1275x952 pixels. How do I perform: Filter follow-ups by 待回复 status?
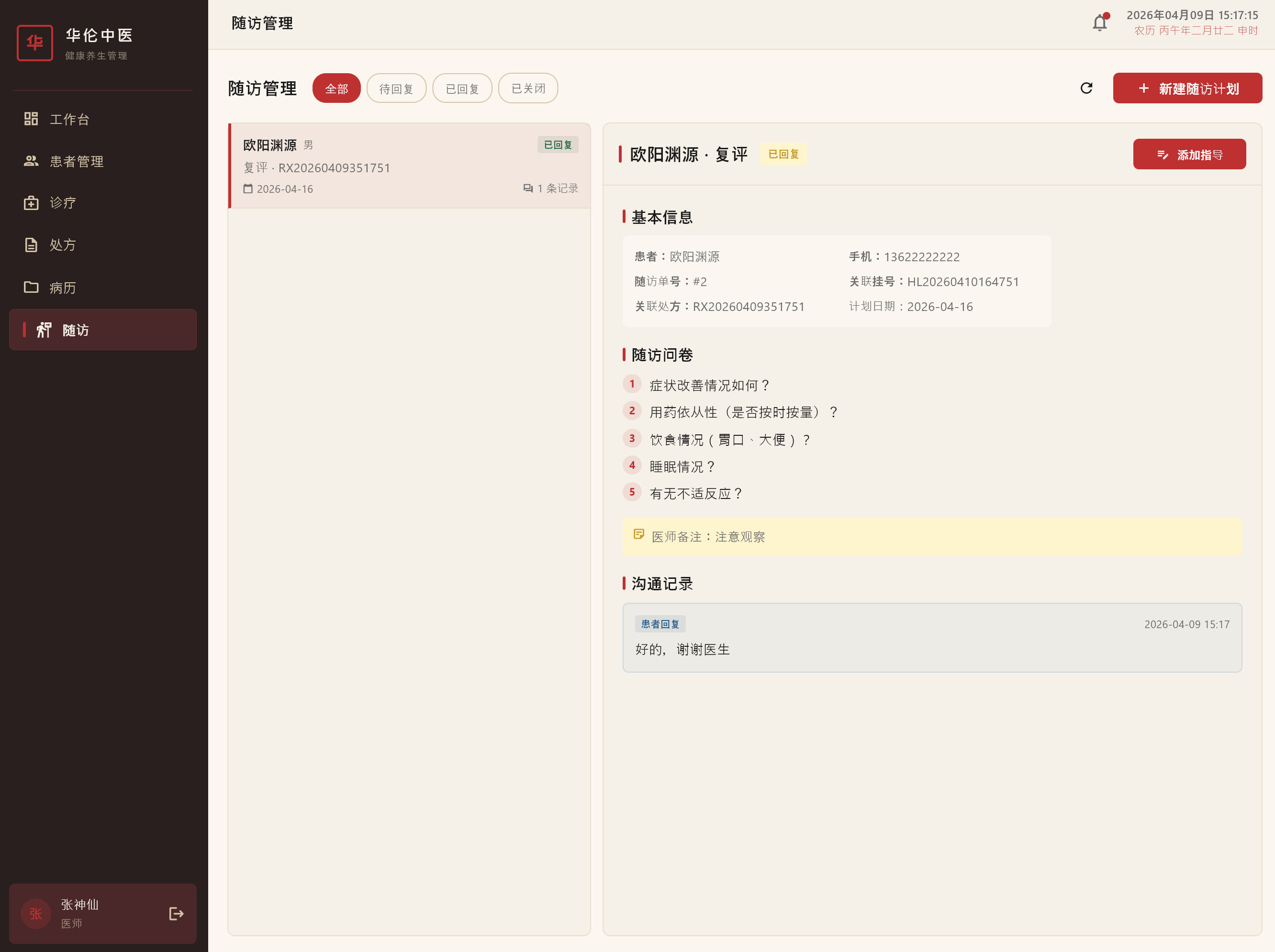pos(396,88)
